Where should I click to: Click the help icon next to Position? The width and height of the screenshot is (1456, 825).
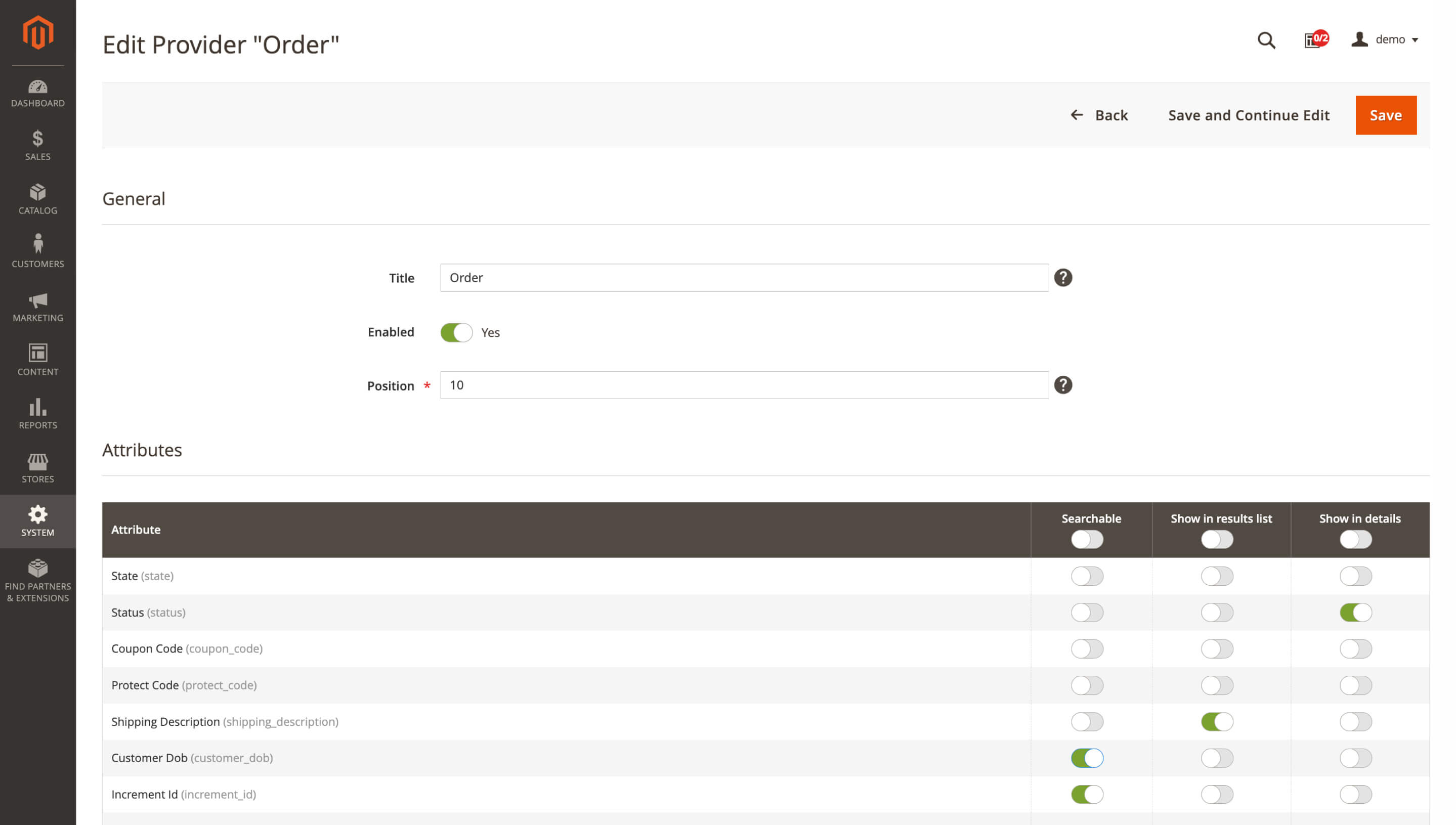pyautogui.click(x=1063, y=385)
